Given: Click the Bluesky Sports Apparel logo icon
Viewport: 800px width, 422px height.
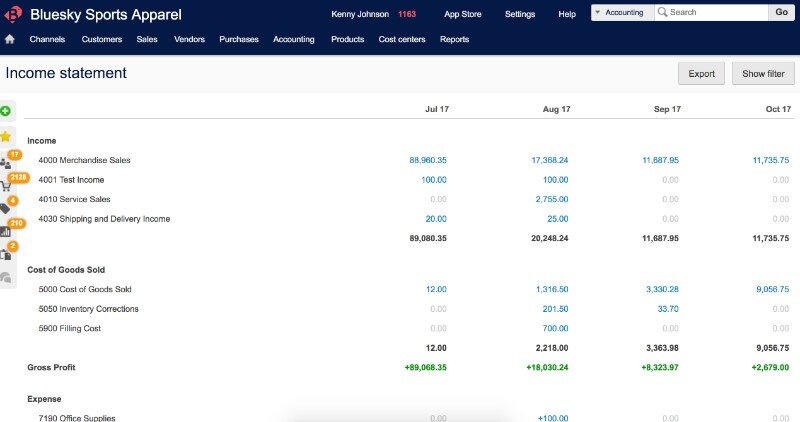Looking at the screenshot, I should click(x=13, y=14).
